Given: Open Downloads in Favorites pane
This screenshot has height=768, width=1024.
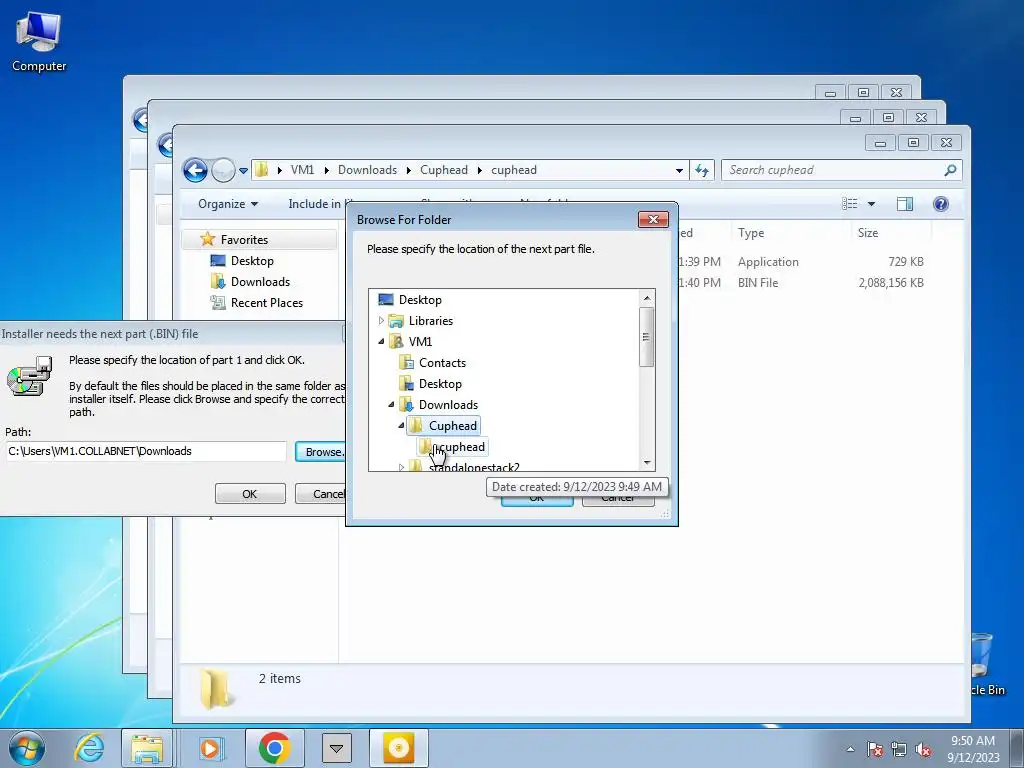Looking at the screenshot, I should [x=260, y=281].
